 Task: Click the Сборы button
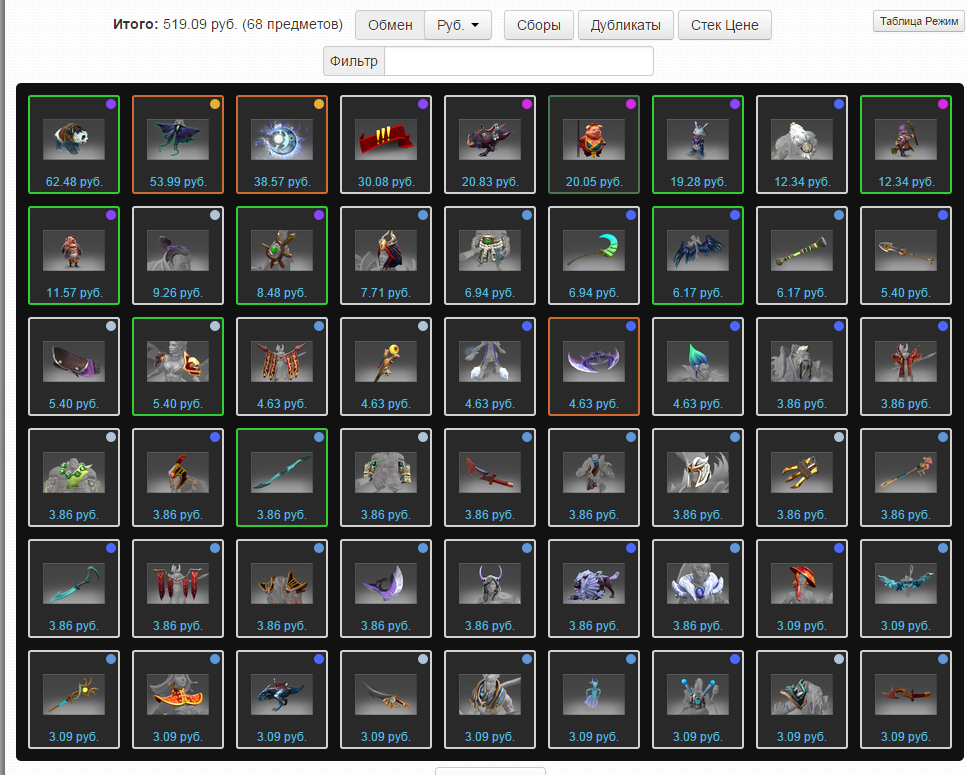539,25
